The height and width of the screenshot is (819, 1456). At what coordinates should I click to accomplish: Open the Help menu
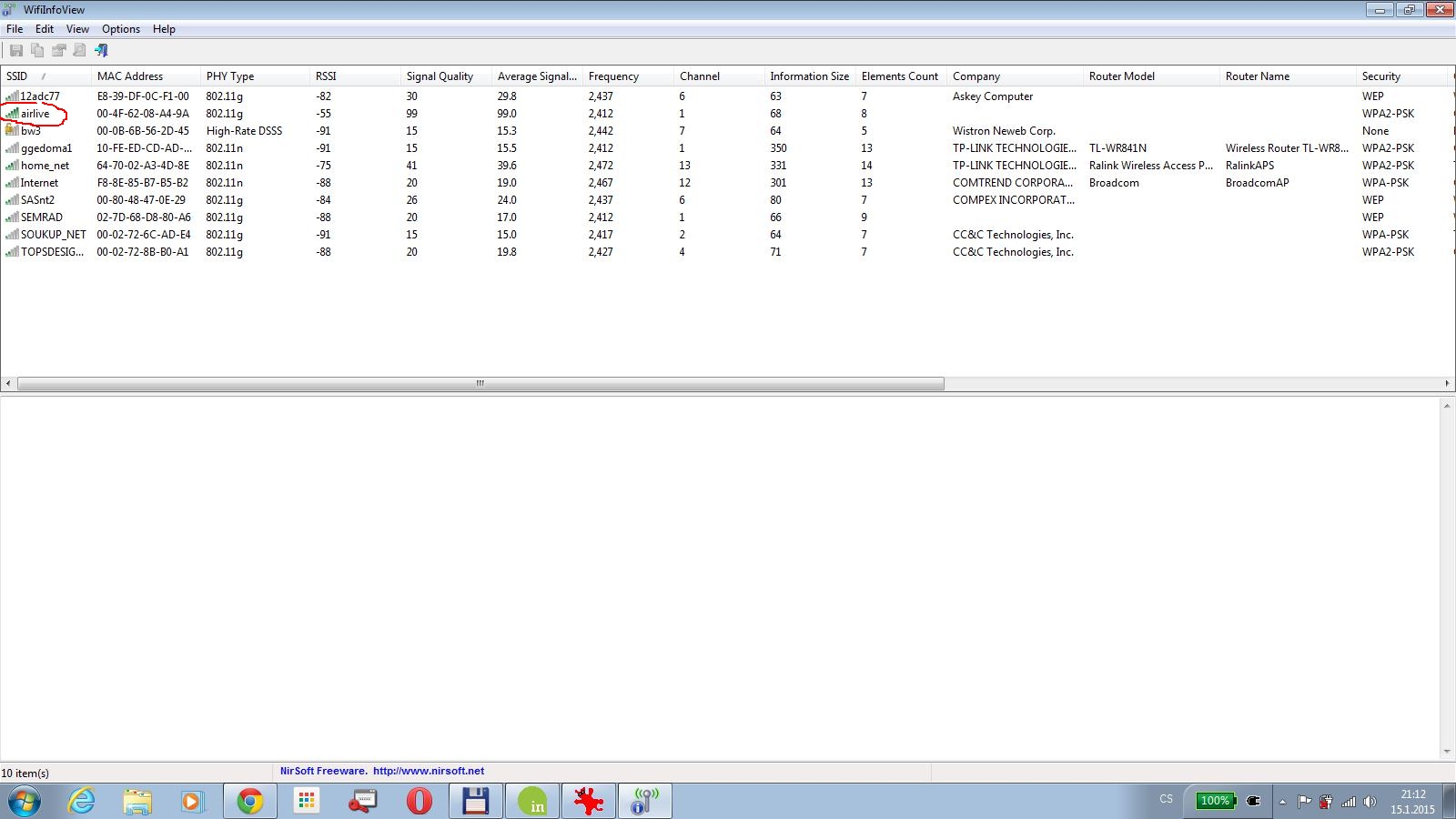pos(164,29)
